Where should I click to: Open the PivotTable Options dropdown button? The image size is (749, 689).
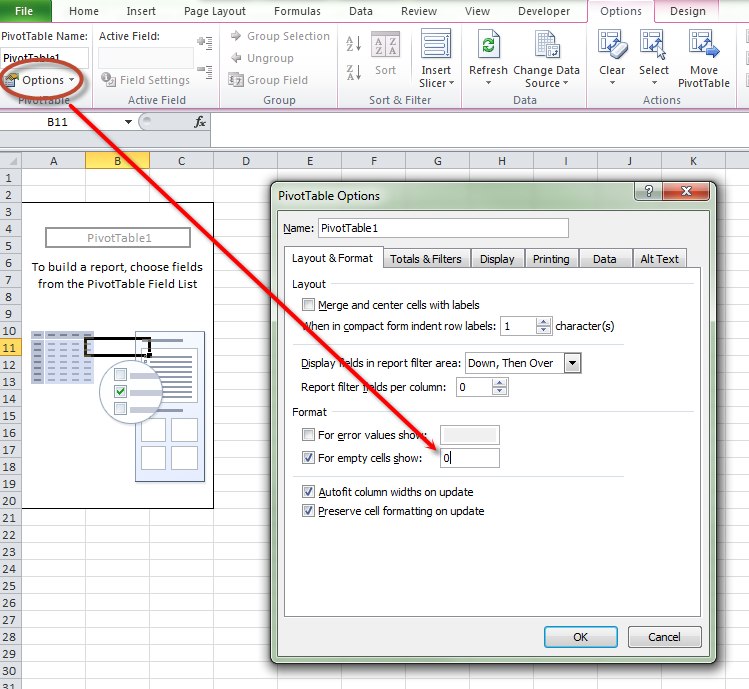point(41,80)
